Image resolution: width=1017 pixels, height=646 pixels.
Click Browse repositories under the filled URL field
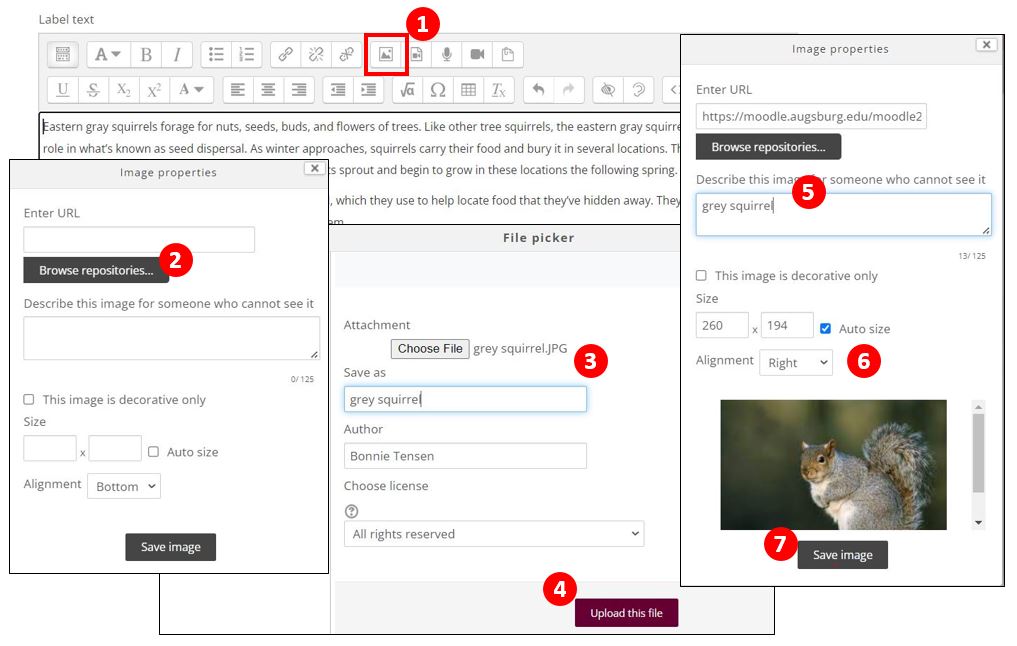[769, 147]
